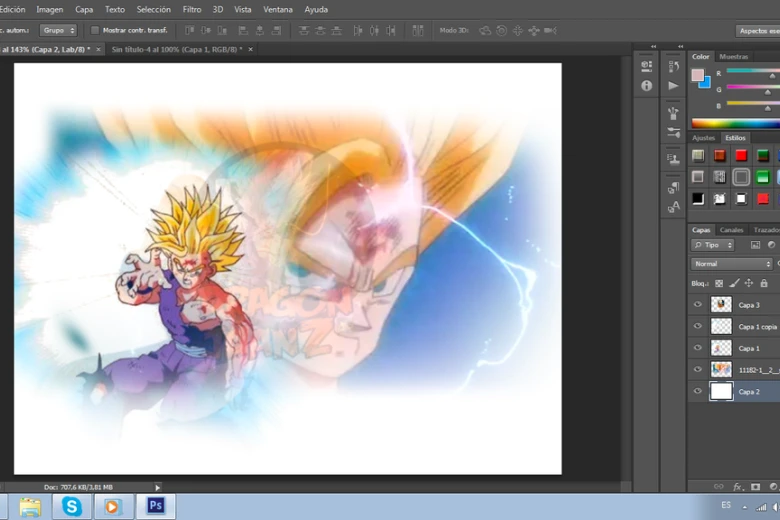Select the 3D roll mode icon
The height and width of the screenshot is (520, 780).
(x=501, y=30)
